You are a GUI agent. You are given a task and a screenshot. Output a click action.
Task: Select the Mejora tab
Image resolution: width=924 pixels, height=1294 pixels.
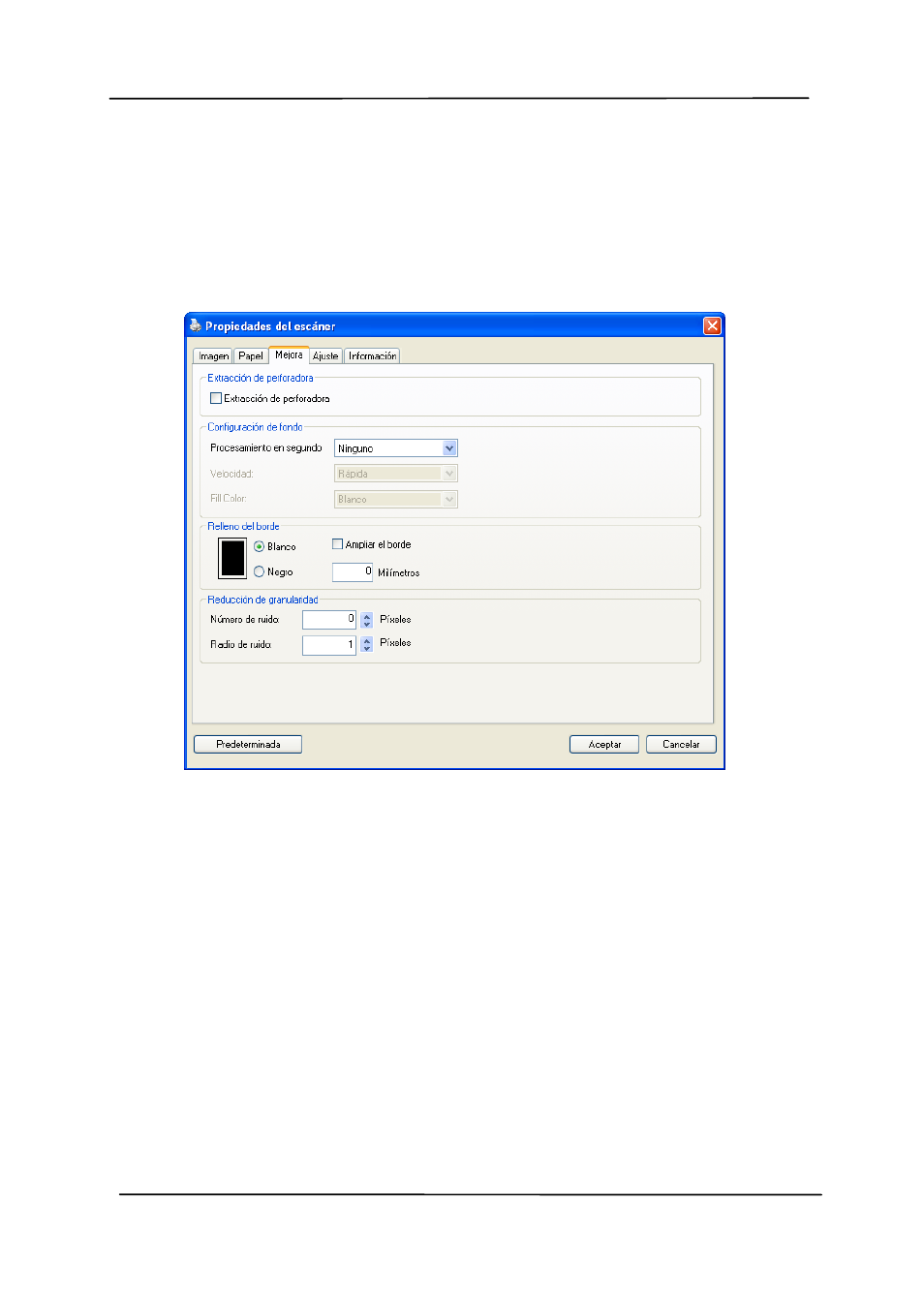[289, 354]
